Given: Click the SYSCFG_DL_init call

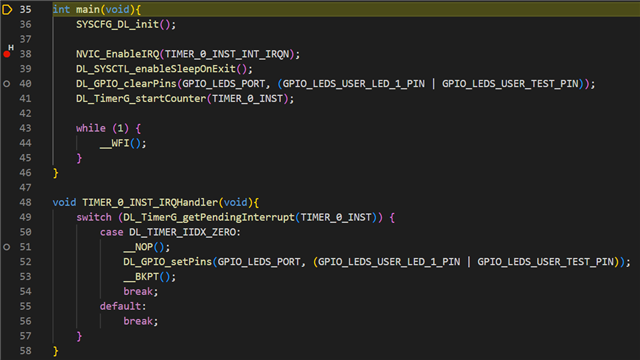Looking at the screenshot, I should pos(117,24).
